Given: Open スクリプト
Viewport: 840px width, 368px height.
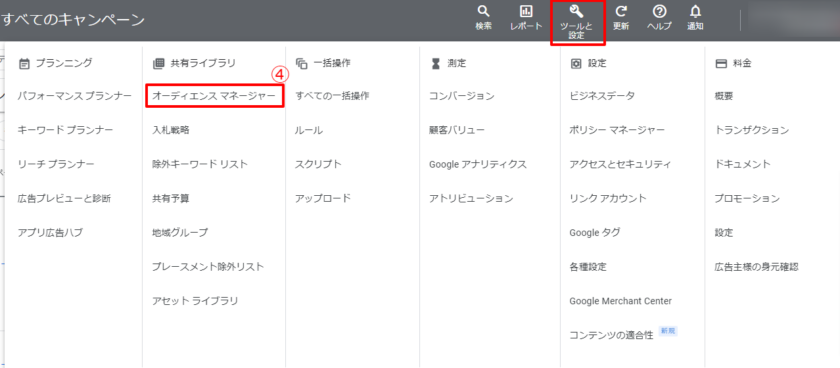Looking at the screenshot, I should [x=318, y=164].
